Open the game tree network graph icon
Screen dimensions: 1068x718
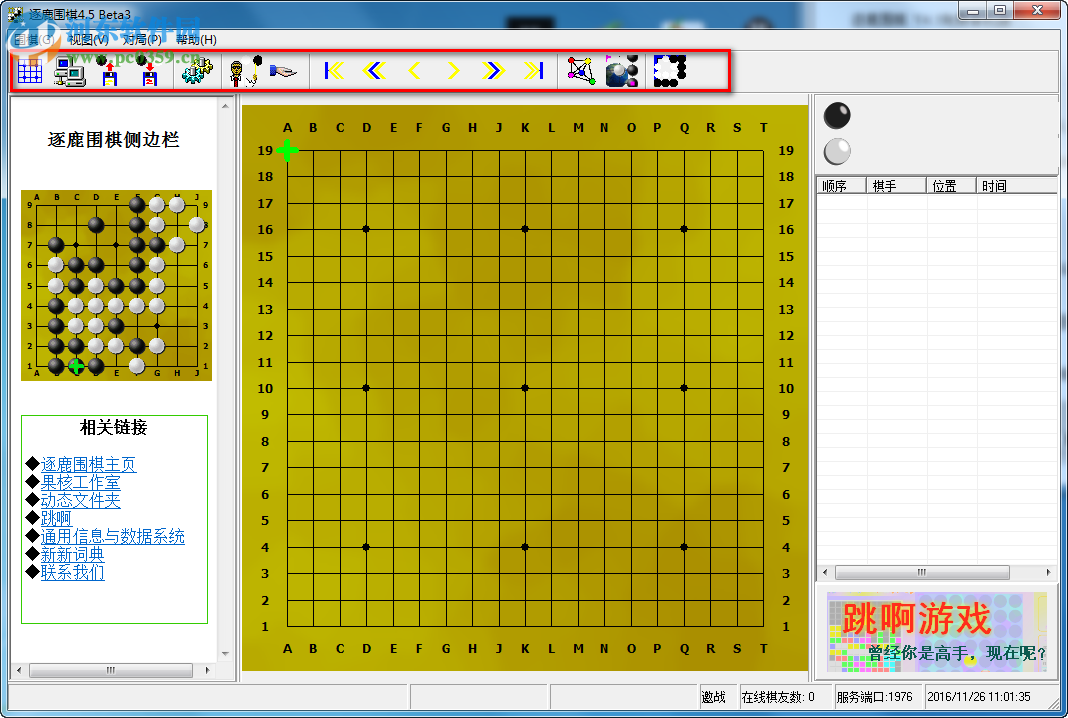(583, 69)
